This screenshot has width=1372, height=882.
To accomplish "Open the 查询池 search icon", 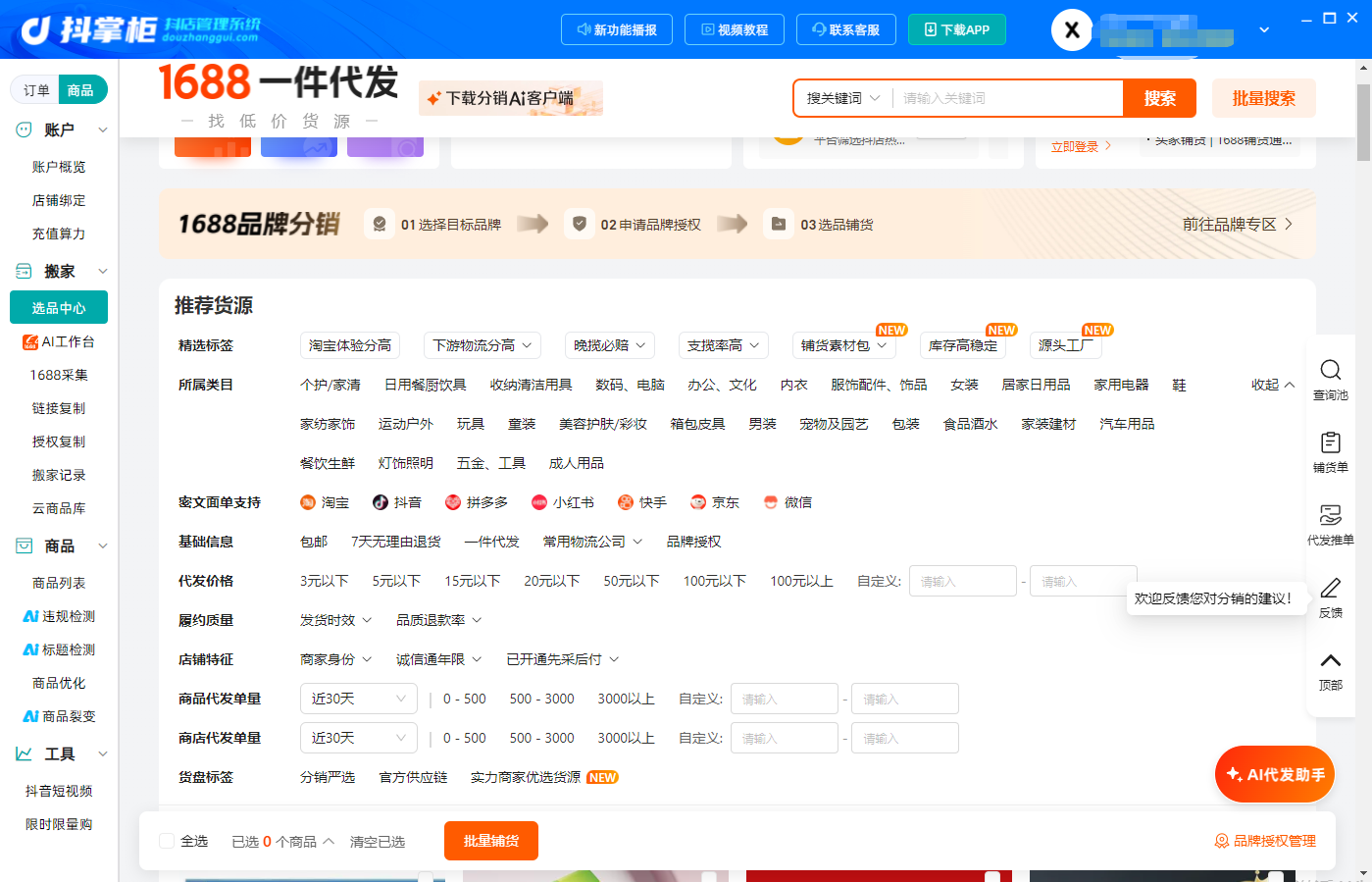I will [x=1330, y=370].
